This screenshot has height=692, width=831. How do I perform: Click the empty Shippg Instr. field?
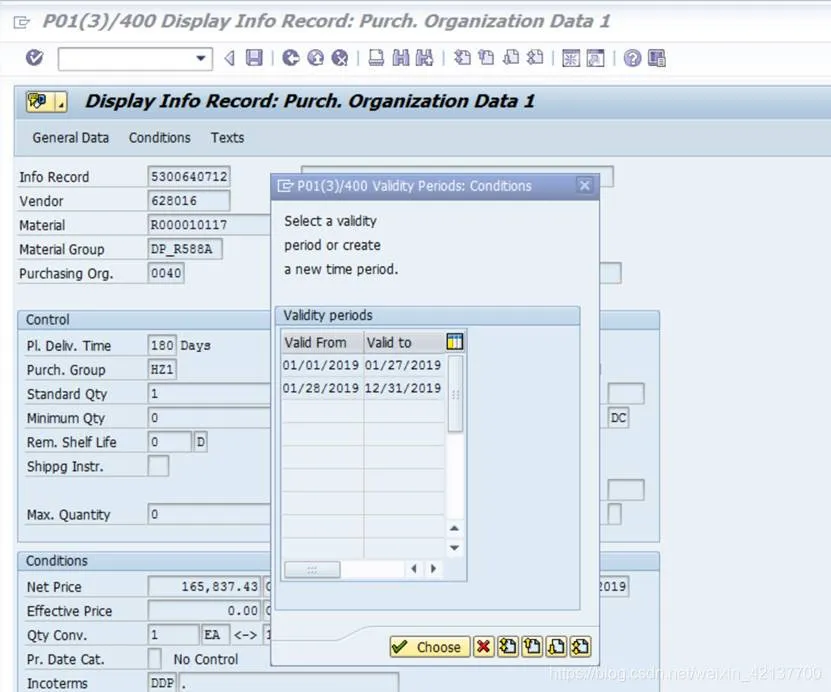(158, 466)
